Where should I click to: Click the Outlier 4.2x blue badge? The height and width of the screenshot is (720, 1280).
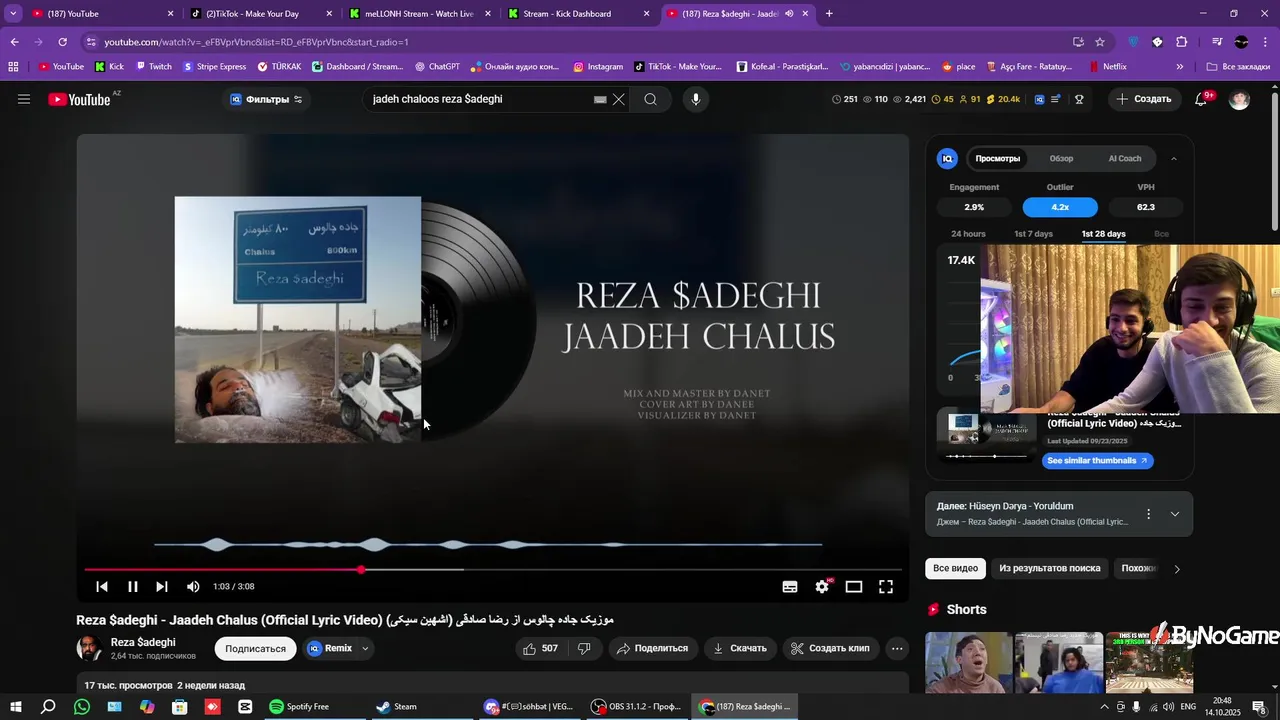[1060, 207]
